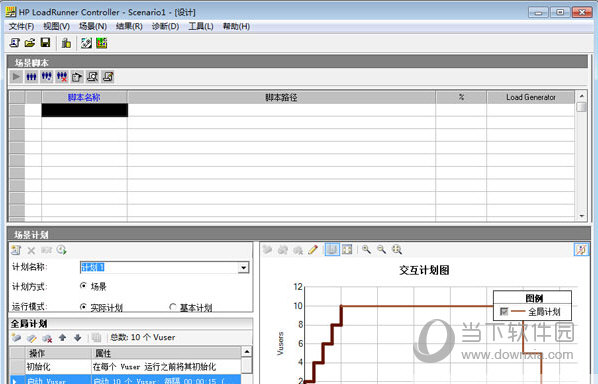598x384 pixels.
Task: Open the Load Generators icon
Action: (x=66, y=43)
